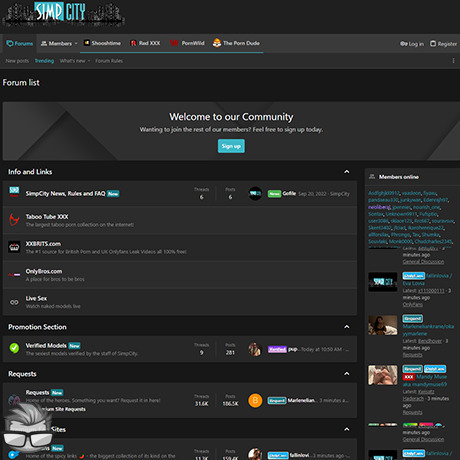This screenshot has width=460, height=460.
Task: Open the Forums tab
Action: pos(20,43)
